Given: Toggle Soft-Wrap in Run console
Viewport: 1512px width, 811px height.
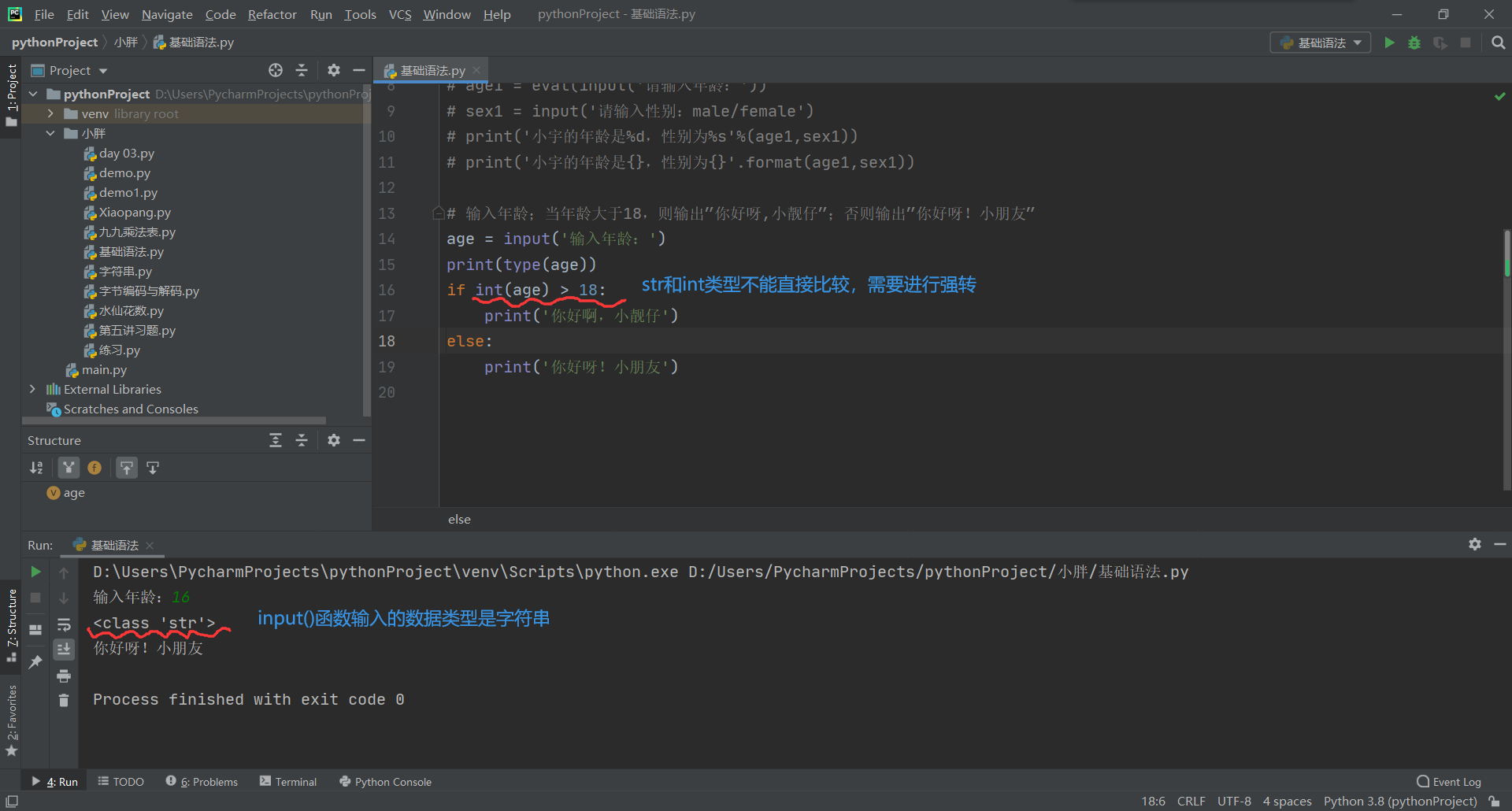Looking at the screenshot, I should [x=64, y=624].
